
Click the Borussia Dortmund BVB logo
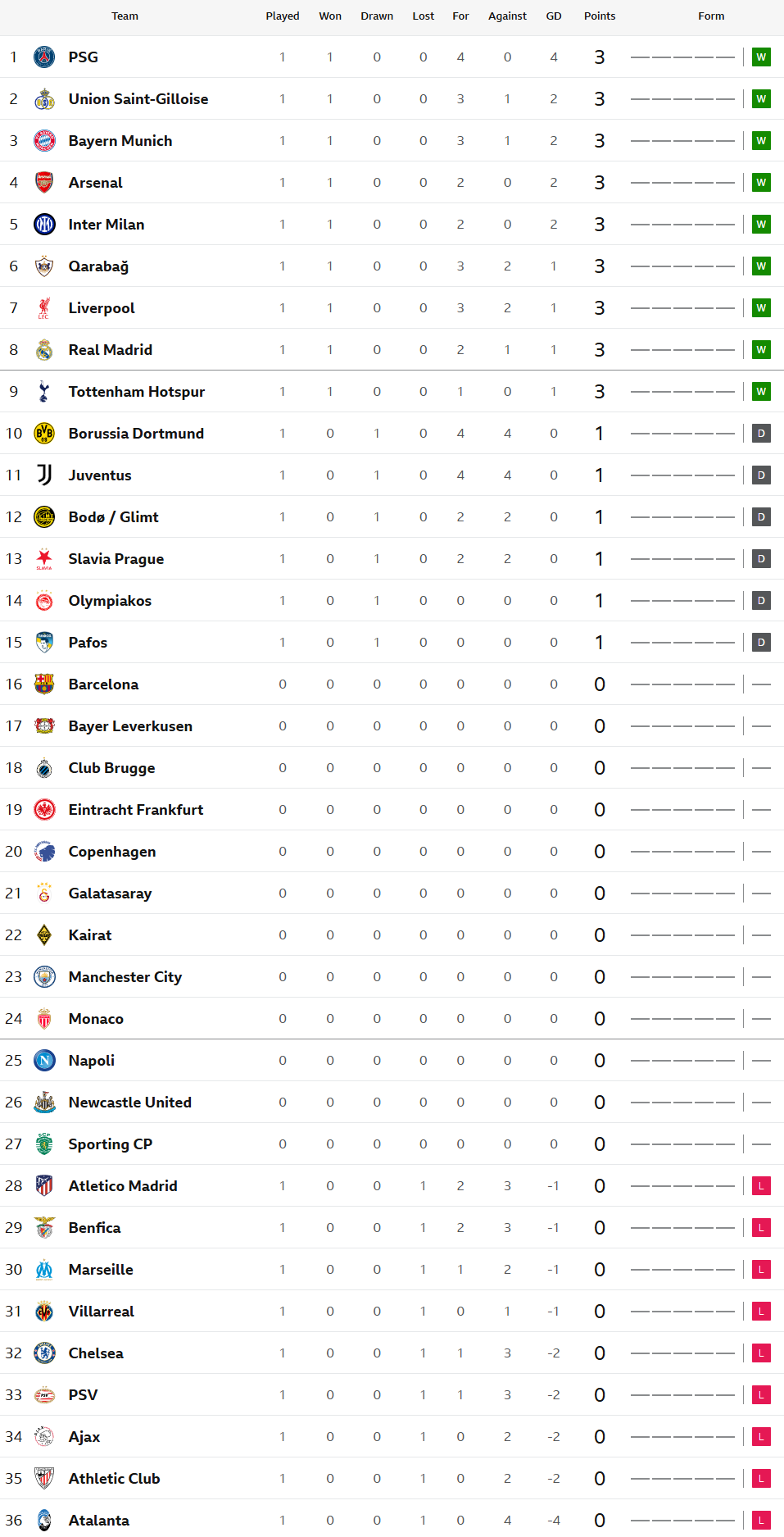44,434
